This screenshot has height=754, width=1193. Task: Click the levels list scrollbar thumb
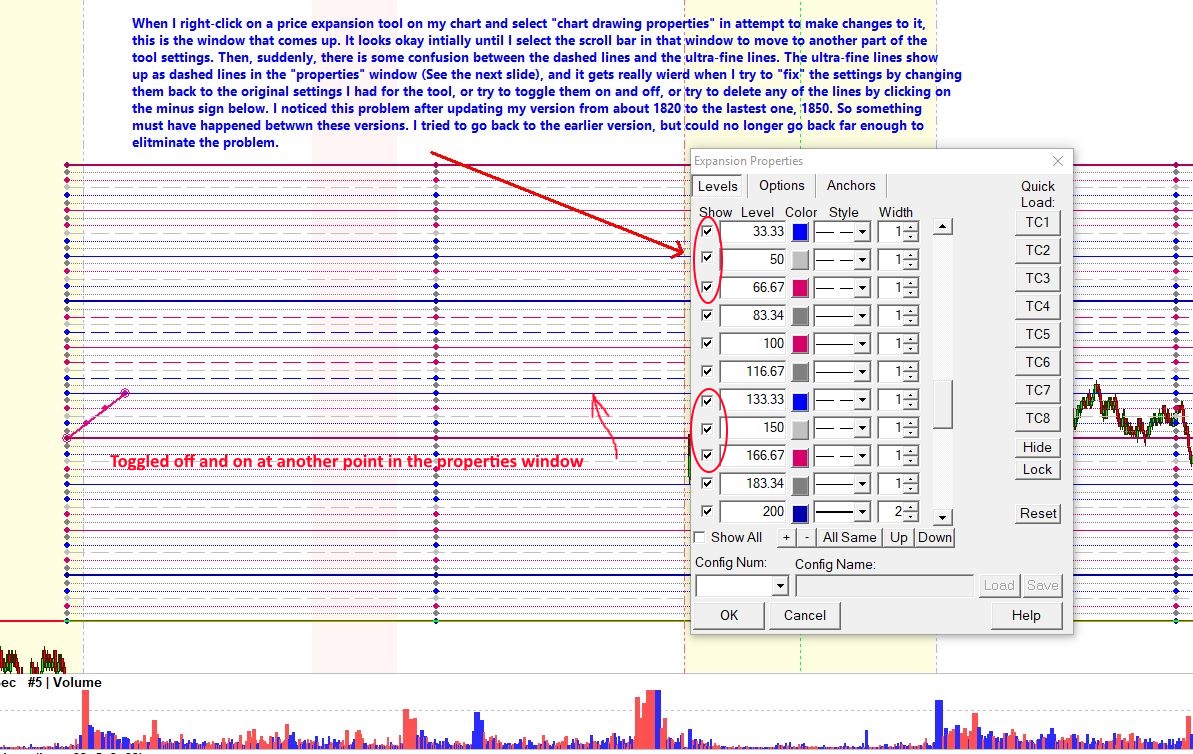click(942, 404)
